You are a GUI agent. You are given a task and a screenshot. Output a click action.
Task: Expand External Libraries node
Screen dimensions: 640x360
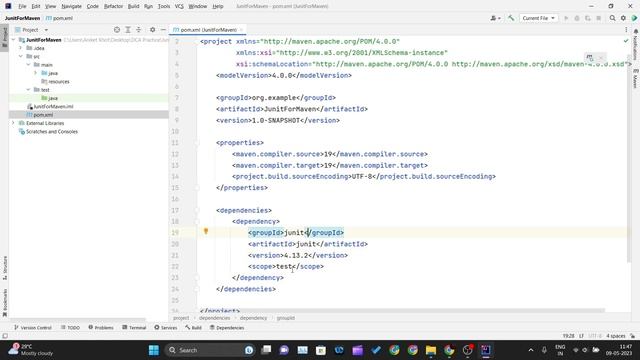13,123
